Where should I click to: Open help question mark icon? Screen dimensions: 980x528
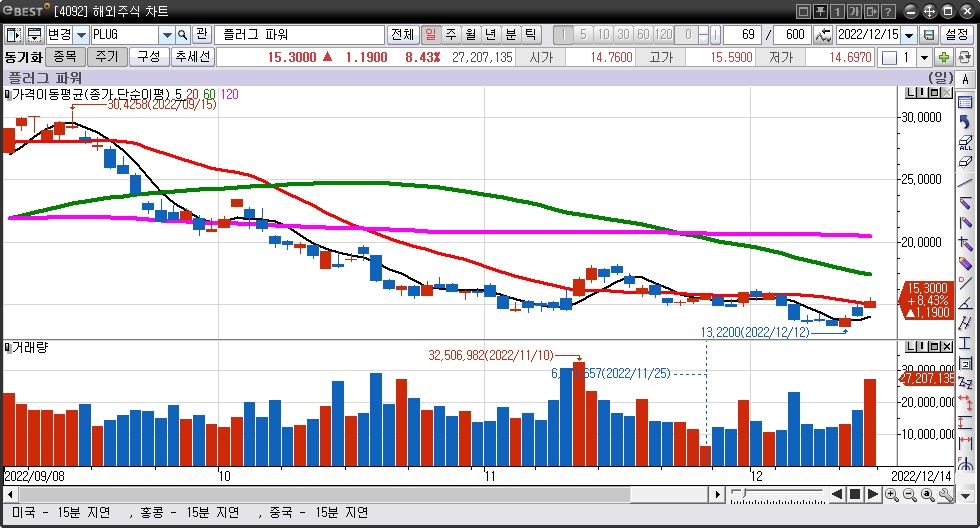tap(888, 11)
